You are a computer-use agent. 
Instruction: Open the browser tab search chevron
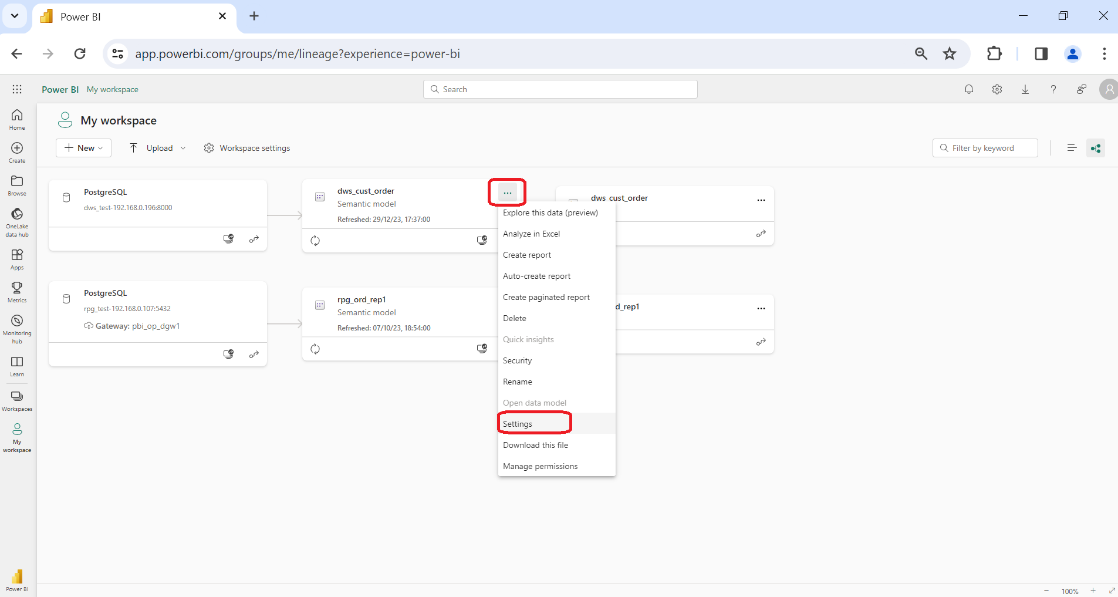[x=14, y=16]
